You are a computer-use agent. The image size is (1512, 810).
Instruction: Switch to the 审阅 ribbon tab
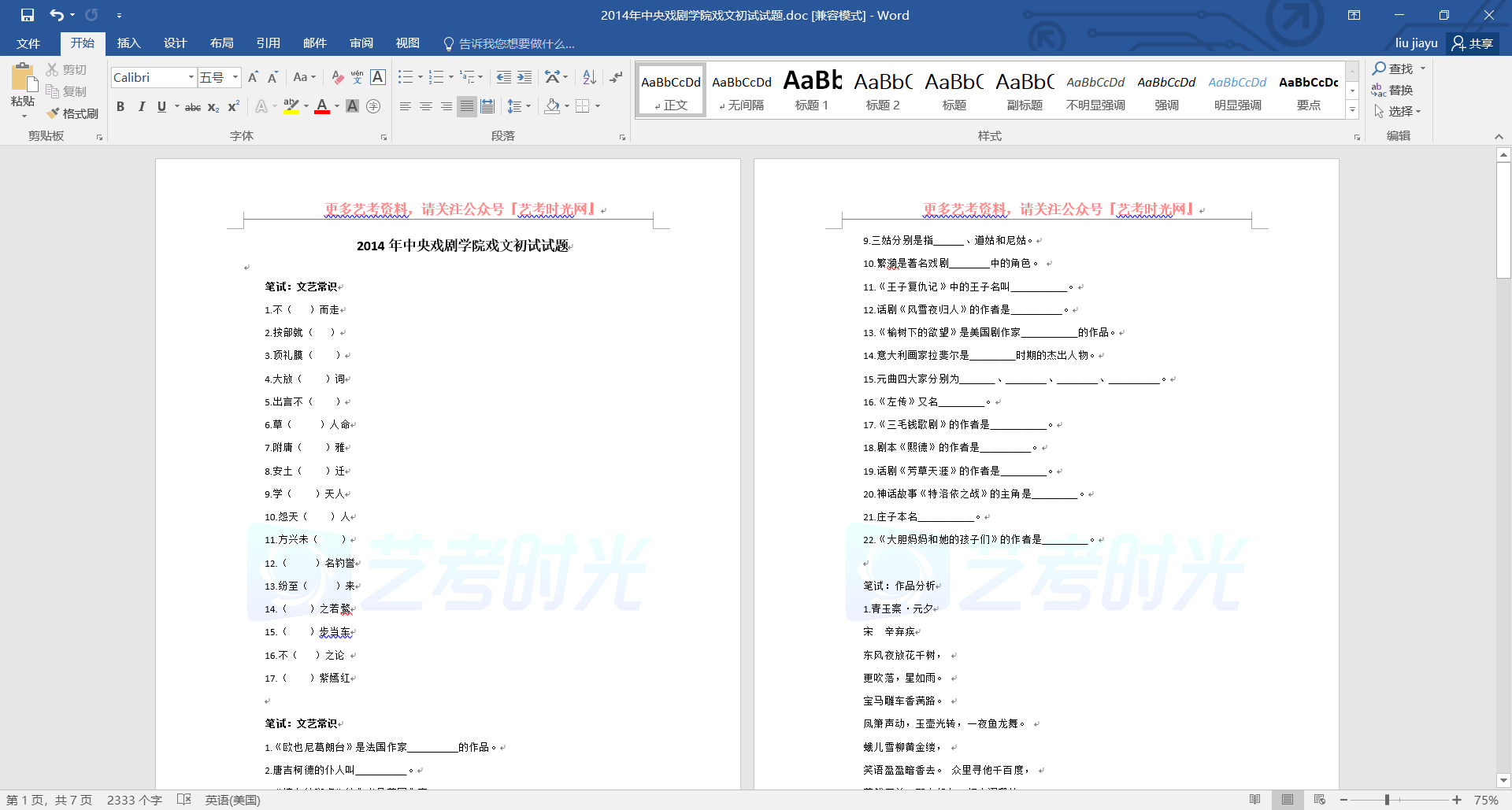tap(361, 43)
